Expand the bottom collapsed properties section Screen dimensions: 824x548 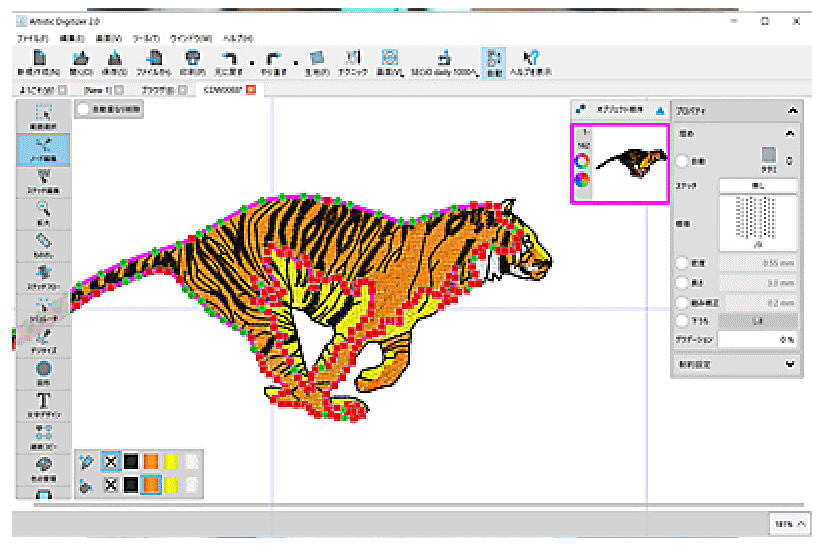[790, 364]
